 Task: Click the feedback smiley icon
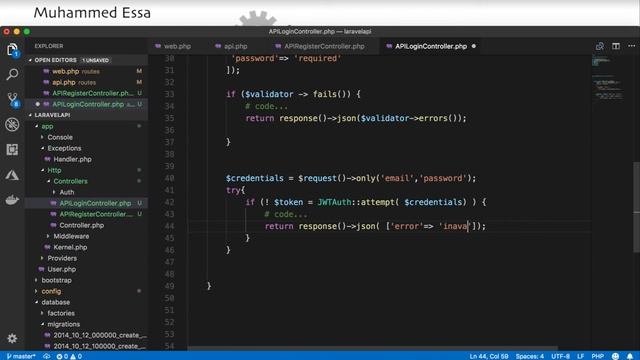(x=616, y=356)
